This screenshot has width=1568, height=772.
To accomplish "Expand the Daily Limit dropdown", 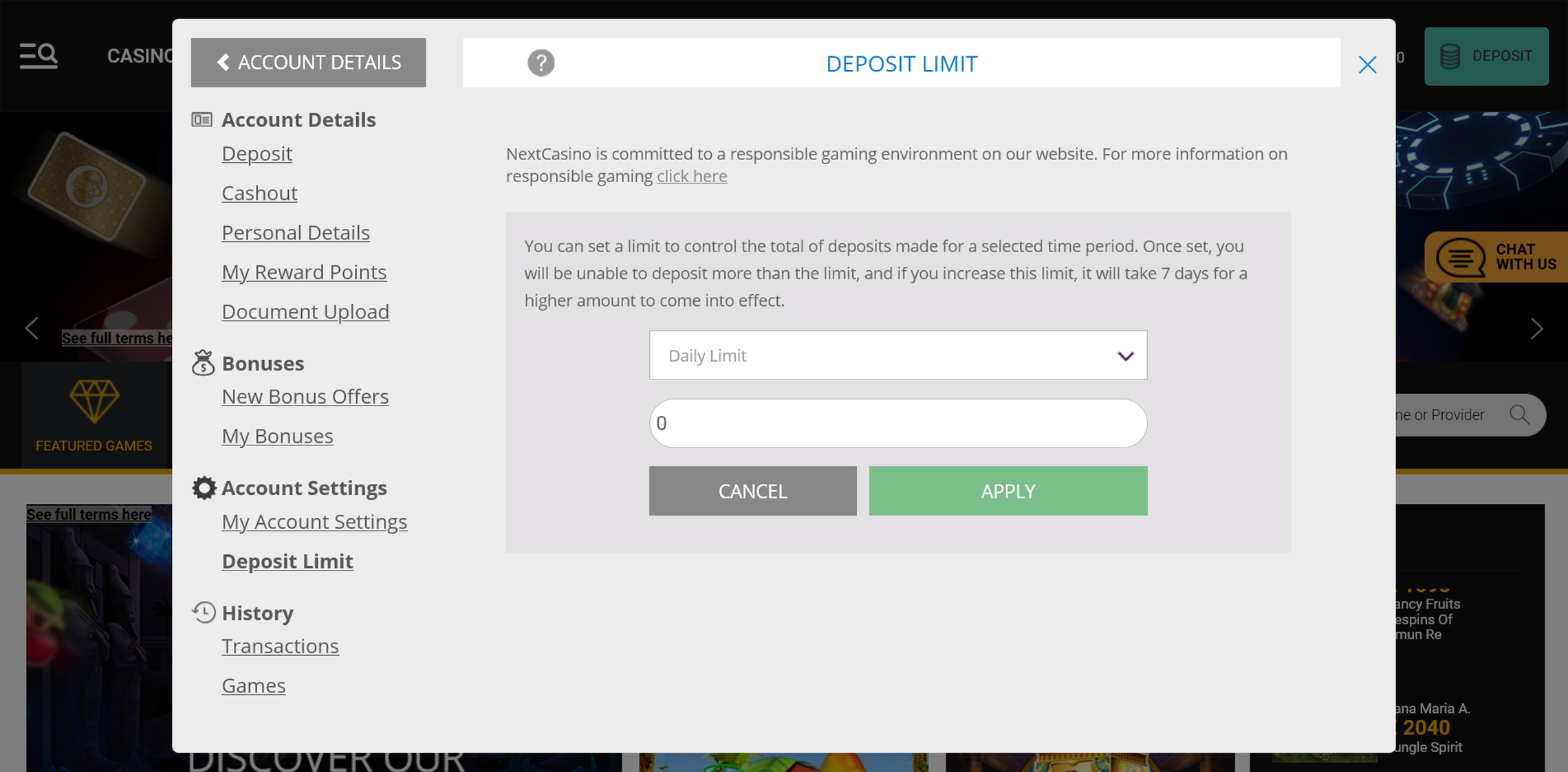I will pos(898,355).
